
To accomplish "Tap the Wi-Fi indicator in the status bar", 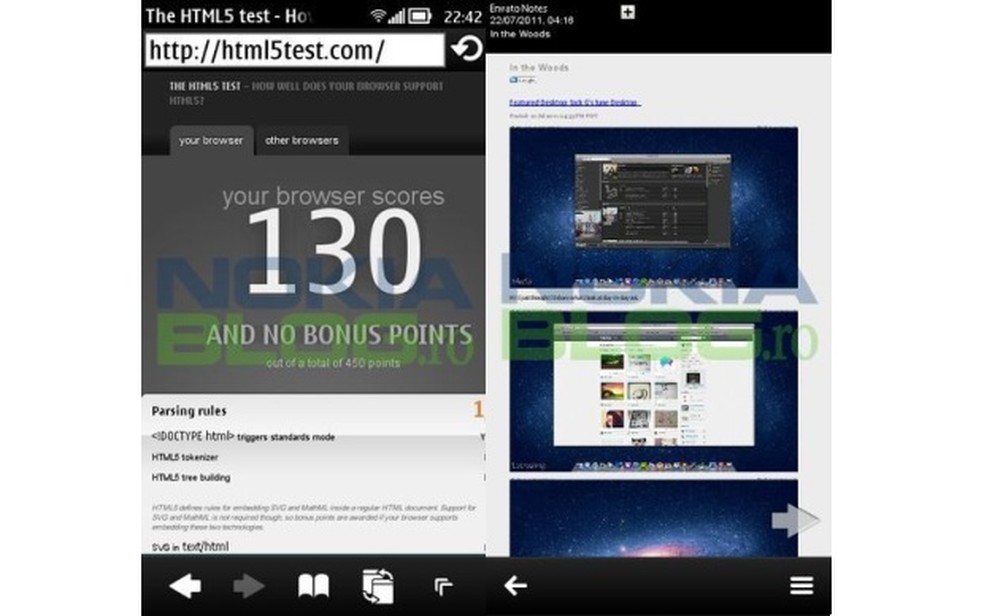I will 377,14.
